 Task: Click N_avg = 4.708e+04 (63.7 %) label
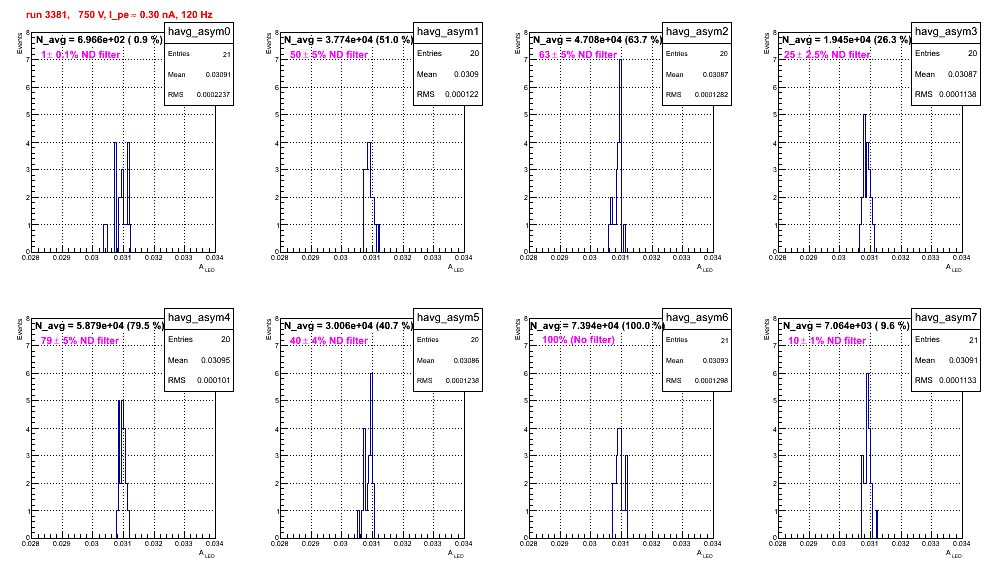597,39
